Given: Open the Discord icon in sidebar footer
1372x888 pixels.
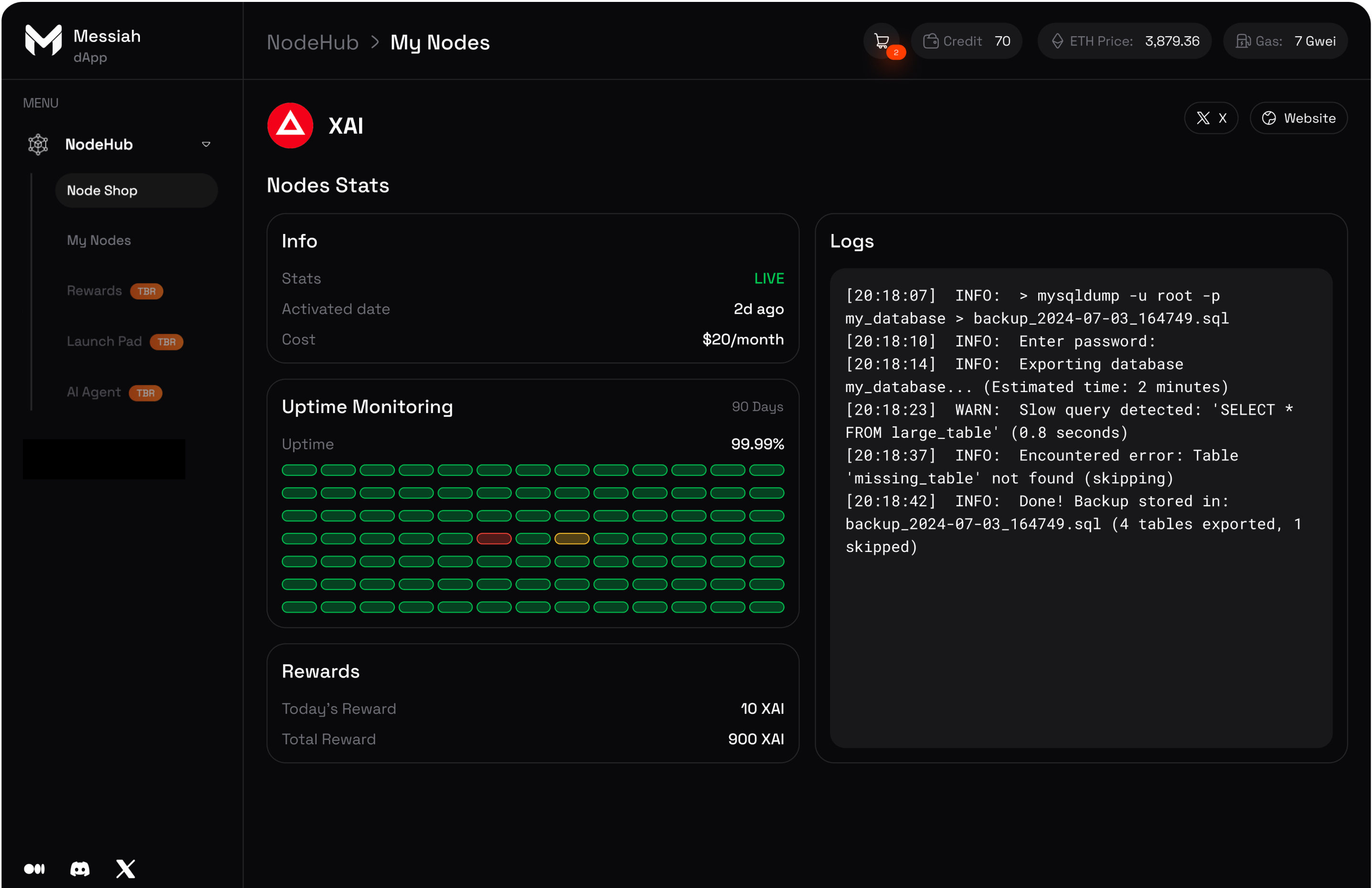Looking at the screenshot, I should (x=80, y=868).
